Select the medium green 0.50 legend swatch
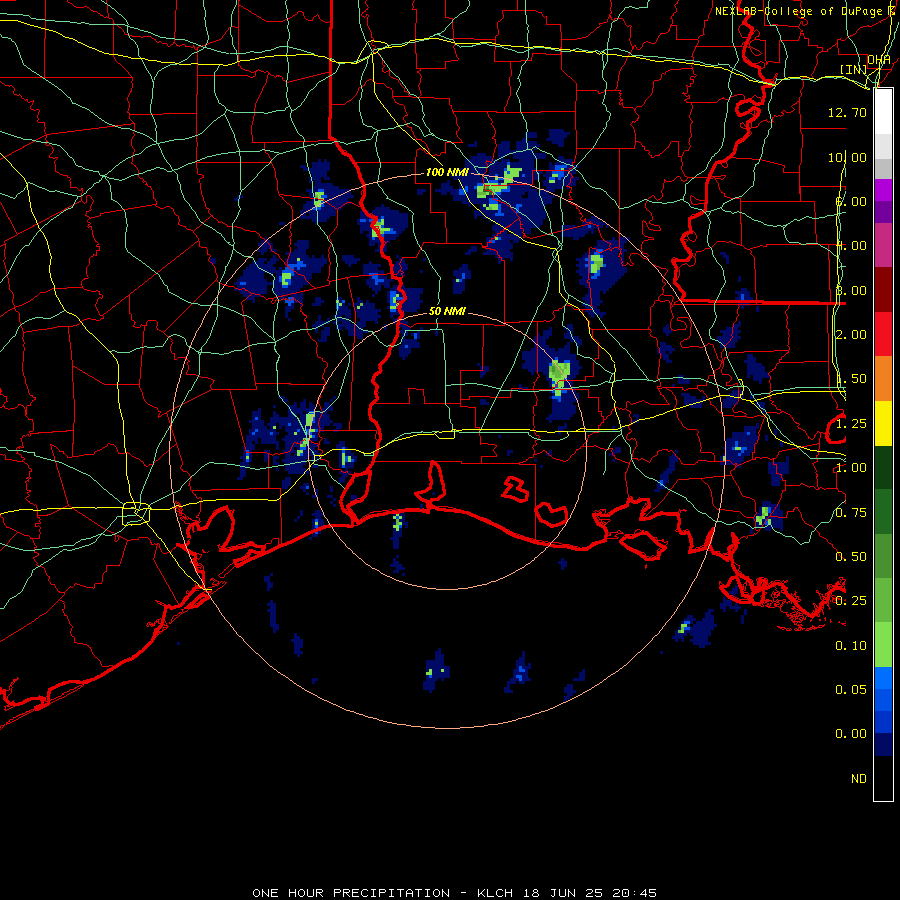The image size is (900, 900). pyautogui.click(x=883, y=556)
